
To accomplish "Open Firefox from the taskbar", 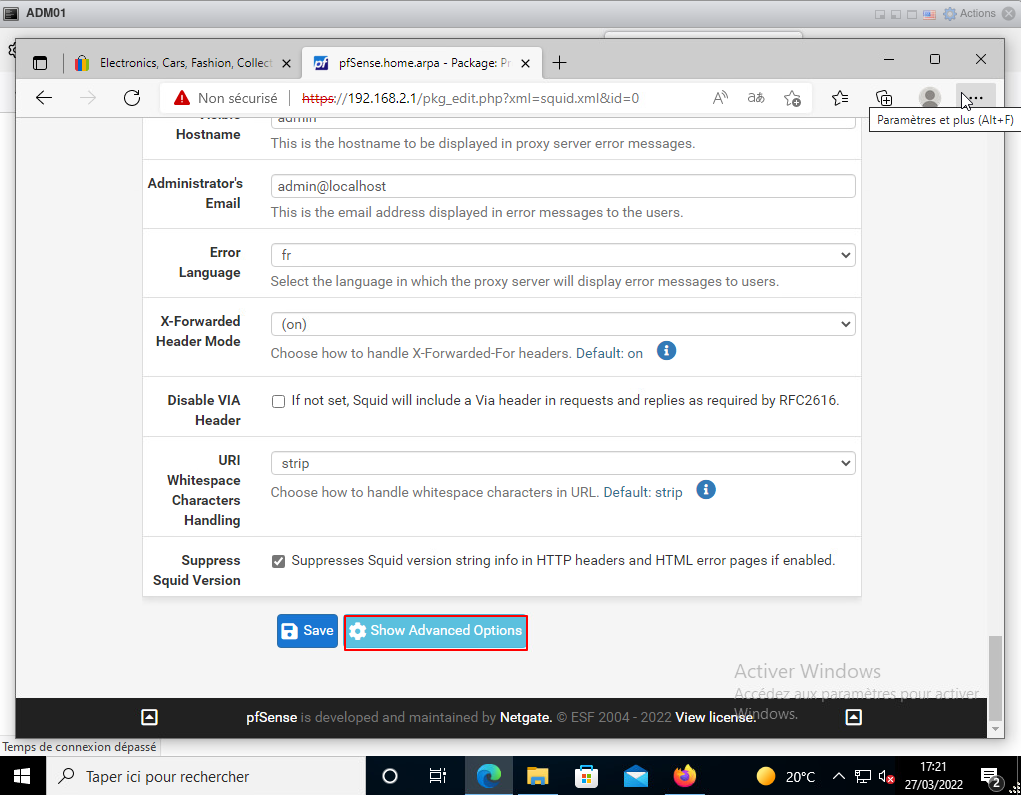I will 684,776.
